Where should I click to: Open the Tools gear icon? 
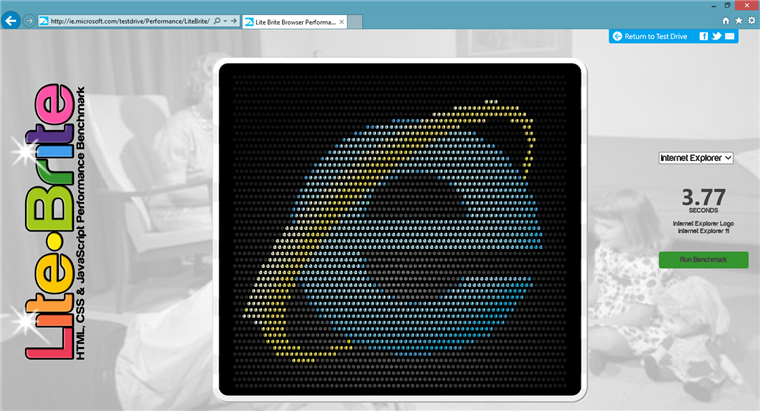[750, 20]
